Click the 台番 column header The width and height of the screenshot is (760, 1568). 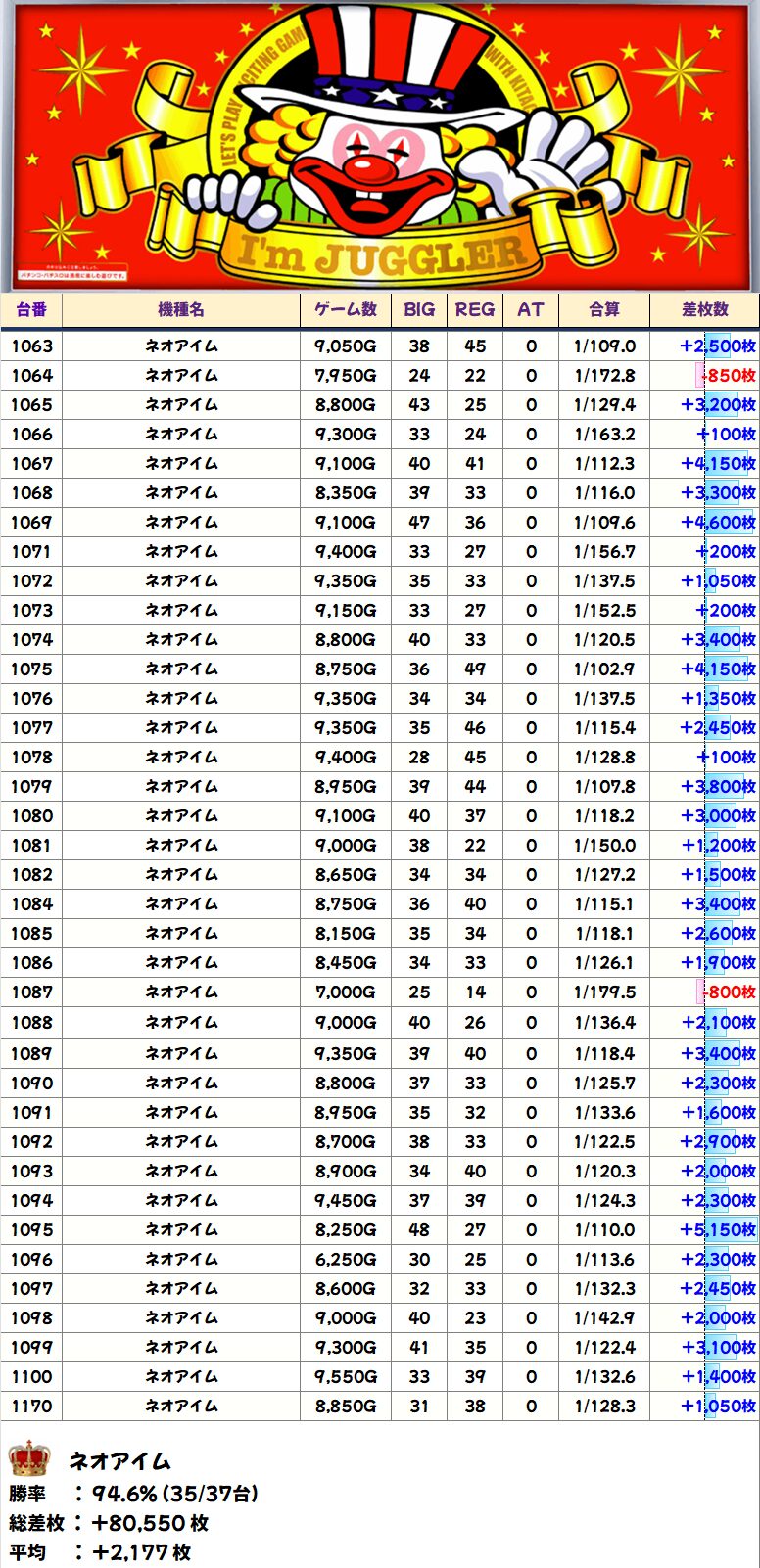[x=31, y=309]
